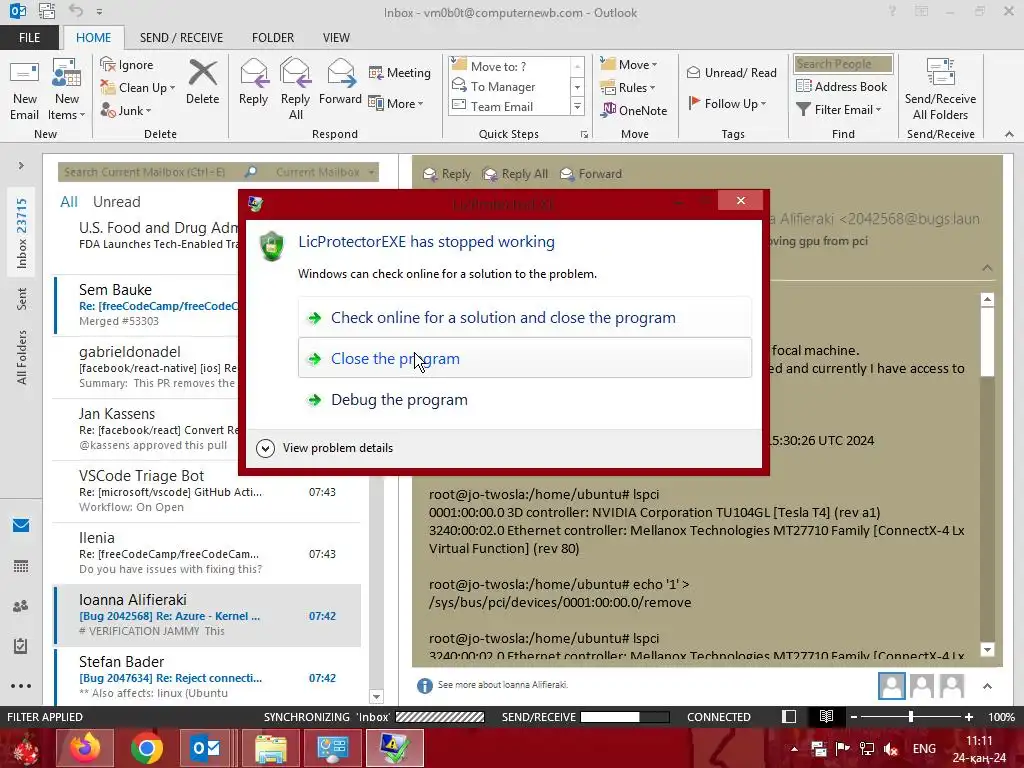Screen dimensions: 1024x768
Task: Open Tasks view in navigation bar
Action: (x=21, y=646)
